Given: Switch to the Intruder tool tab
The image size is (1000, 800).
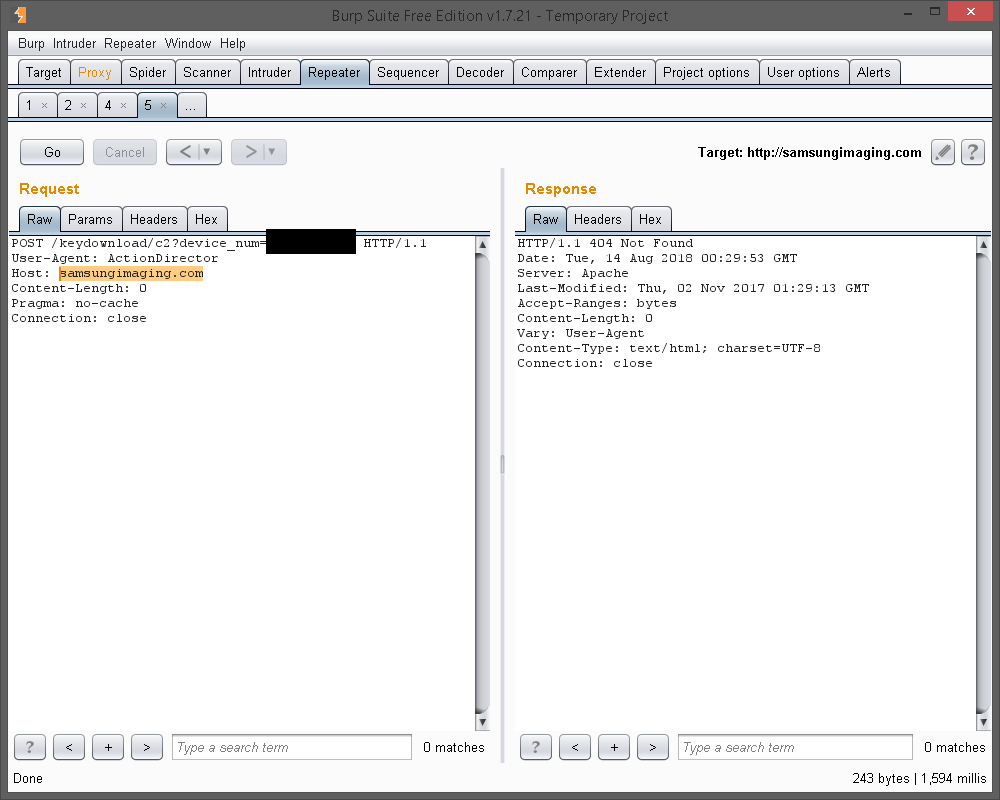Looking at the screenshot, I should coord(269,72).
